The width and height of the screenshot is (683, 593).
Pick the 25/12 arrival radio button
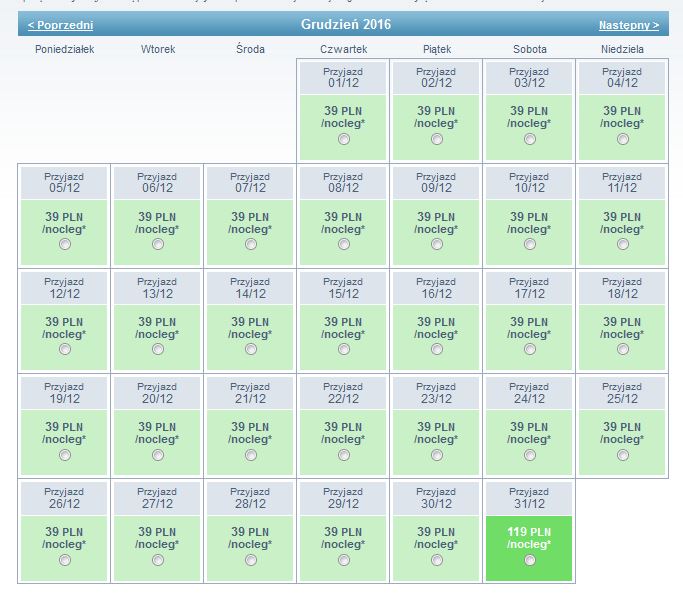[623, 455]
